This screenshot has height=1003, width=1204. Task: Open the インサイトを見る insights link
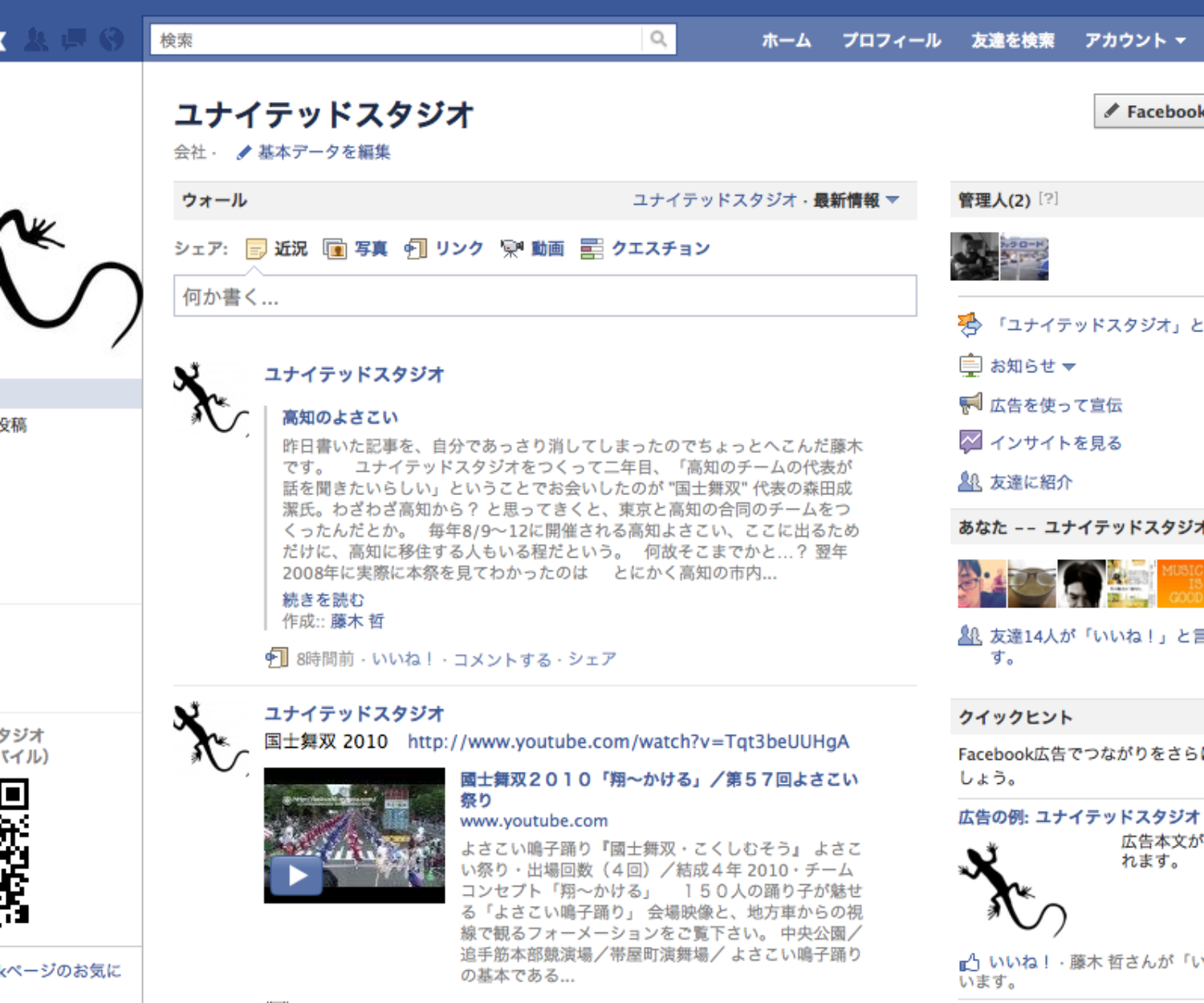[1055, 443]
